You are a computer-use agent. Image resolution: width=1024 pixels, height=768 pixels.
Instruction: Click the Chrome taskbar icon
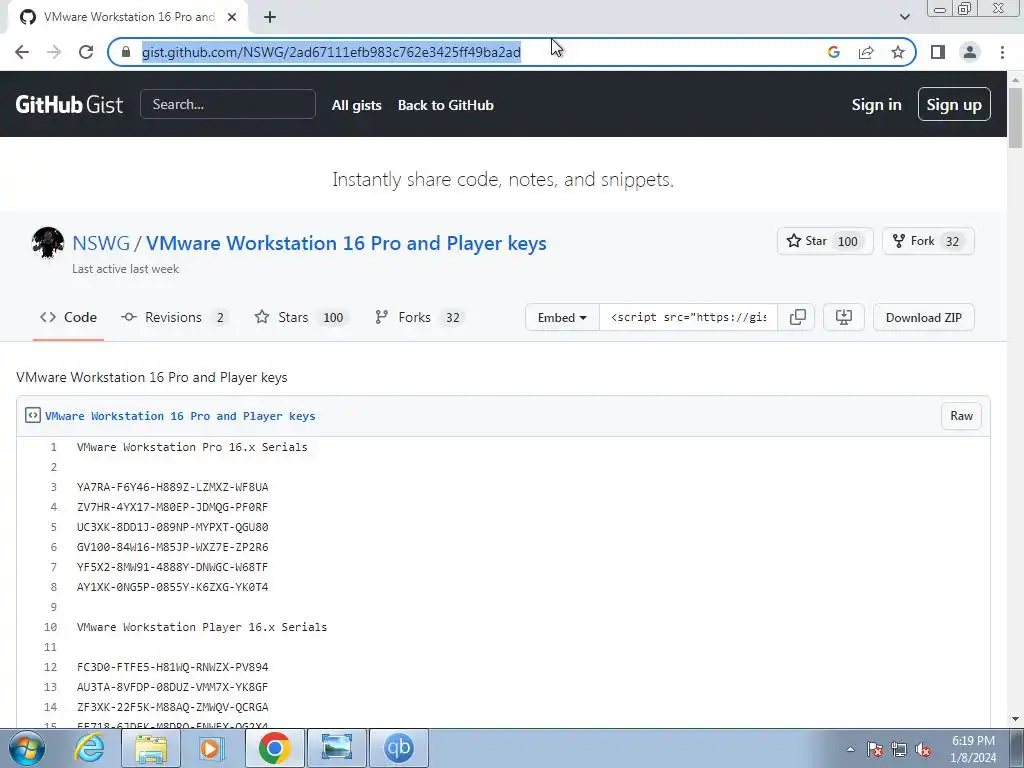[x=274, y=748]
